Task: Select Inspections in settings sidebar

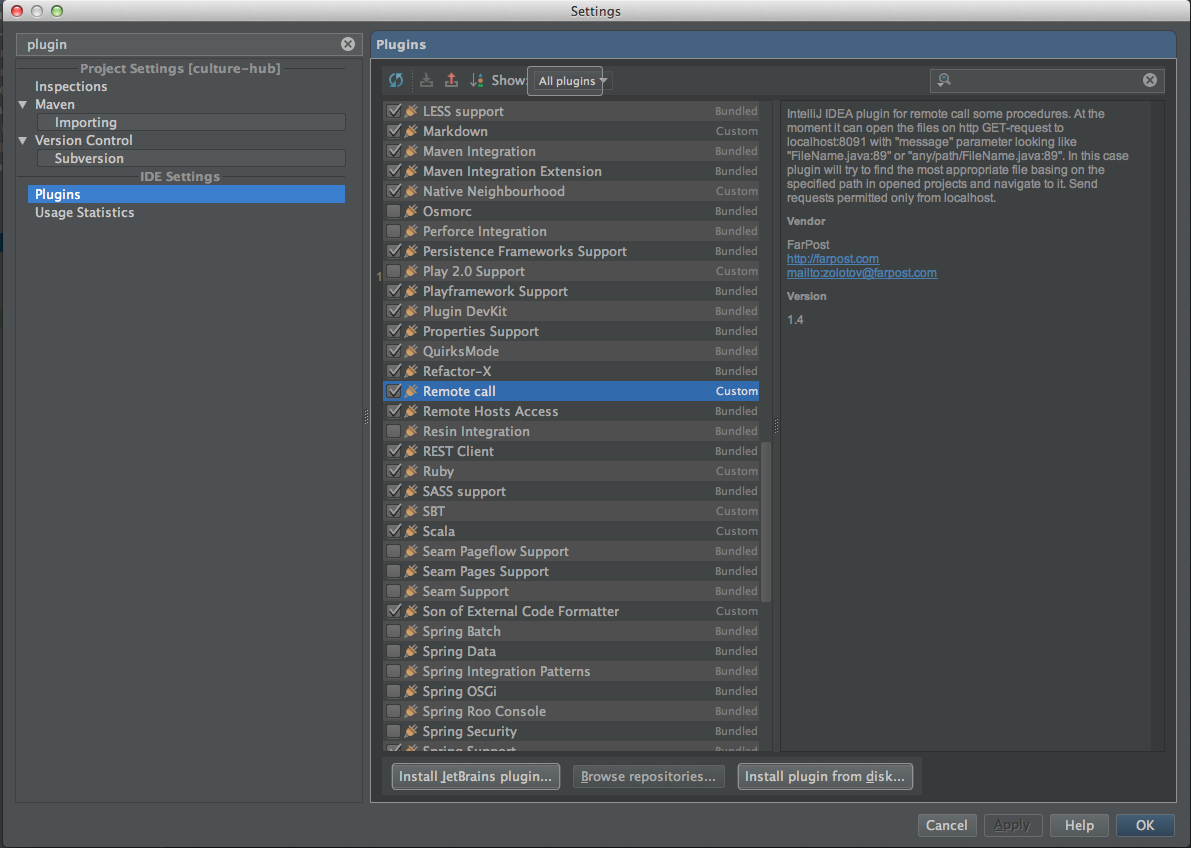Action: tap(71, 86)
